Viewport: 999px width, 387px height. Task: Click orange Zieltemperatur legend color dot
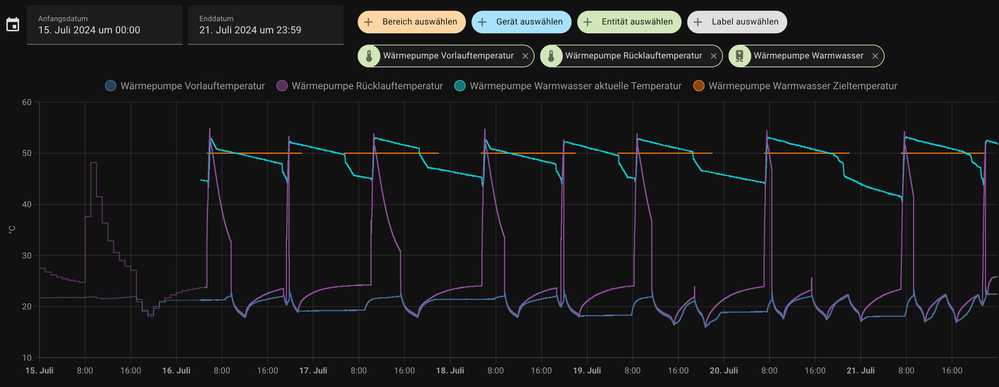(699, 85)
